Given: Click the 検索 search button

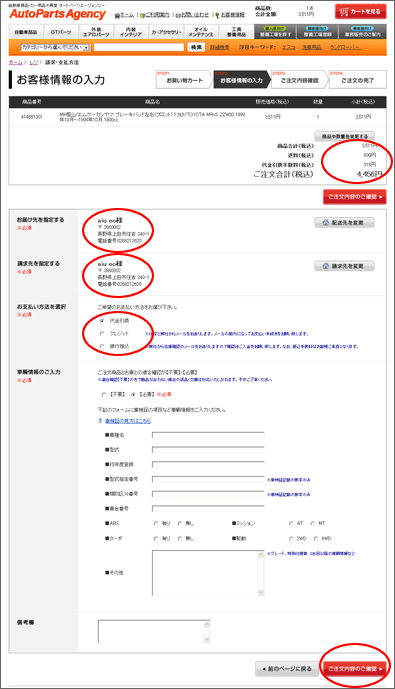Looking at the screenshot, I should (196, 47).
